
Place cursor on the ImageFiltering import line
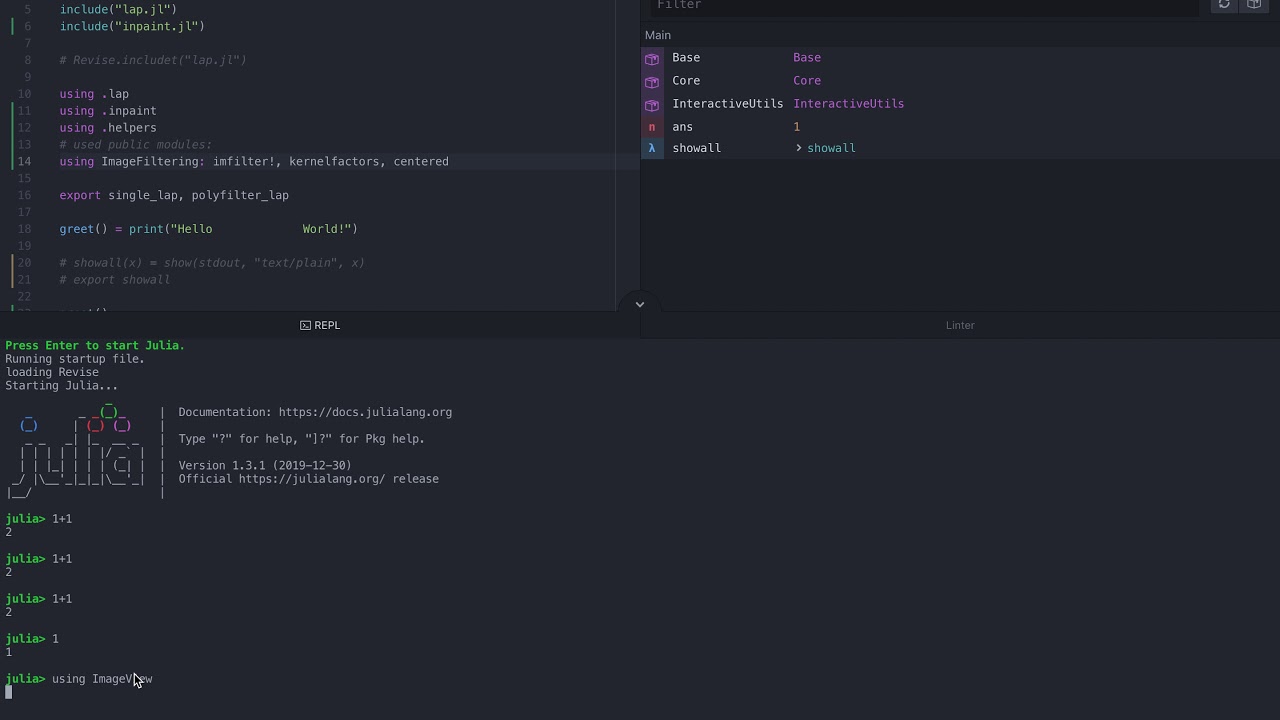coord(300,162)
